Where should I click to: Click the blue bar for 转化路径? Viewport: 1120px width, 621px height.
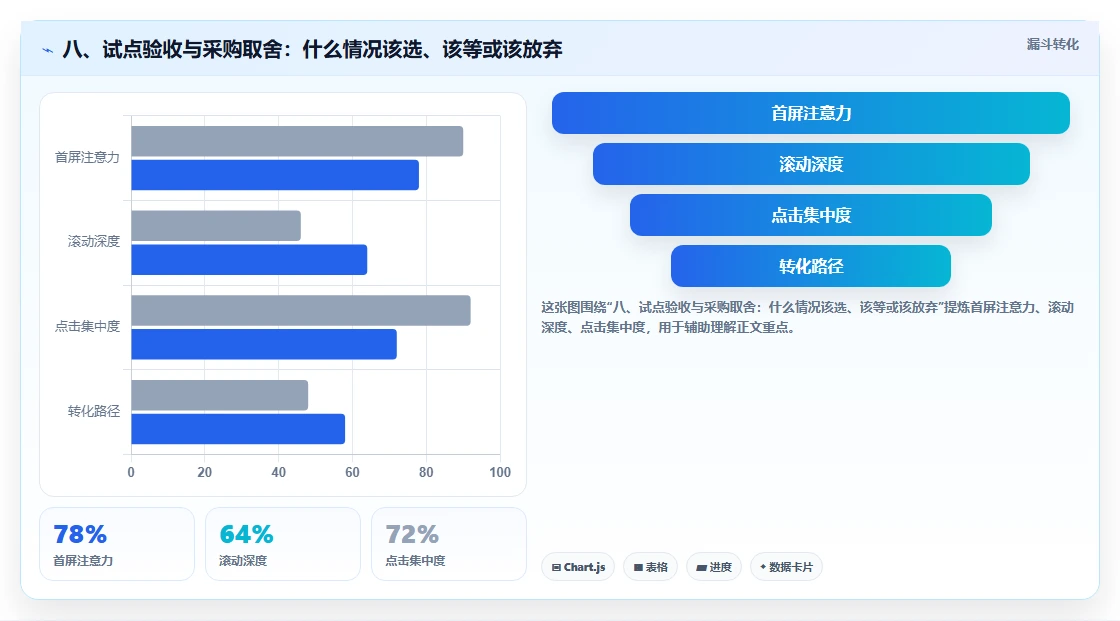(x=238, y=429)
